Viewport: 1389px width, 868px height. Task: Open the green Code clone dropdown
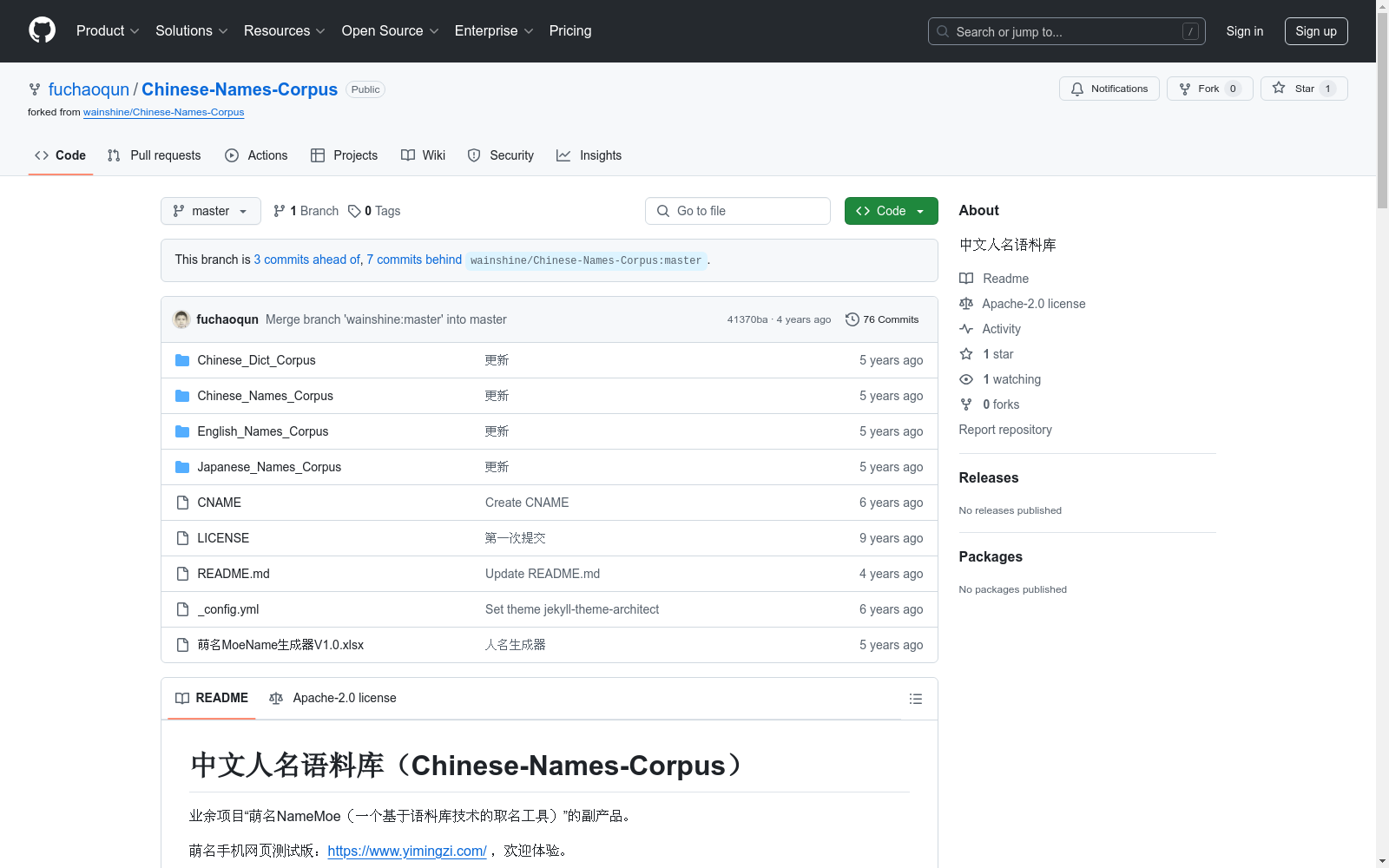(891, 211)
